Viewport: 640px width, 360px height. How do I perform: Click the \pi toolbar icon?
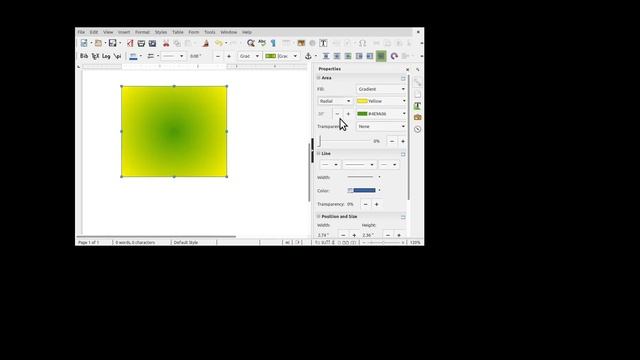[118, 56]
